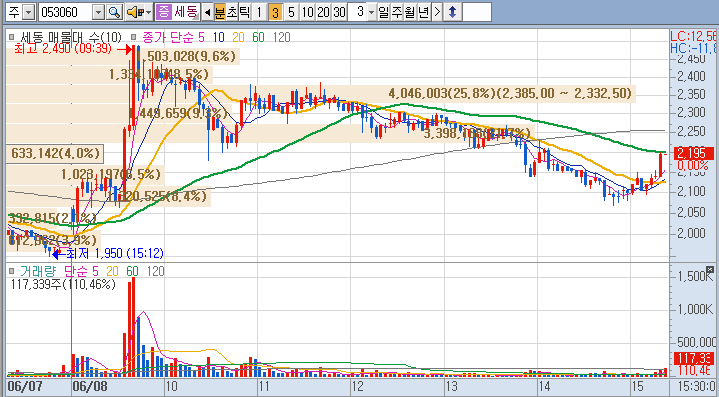Image resolution: width=719 pixels, height=397 pixels.
Task: Choose the 10 minute interval
Action: pyautogui.click(x=307, y=12)
